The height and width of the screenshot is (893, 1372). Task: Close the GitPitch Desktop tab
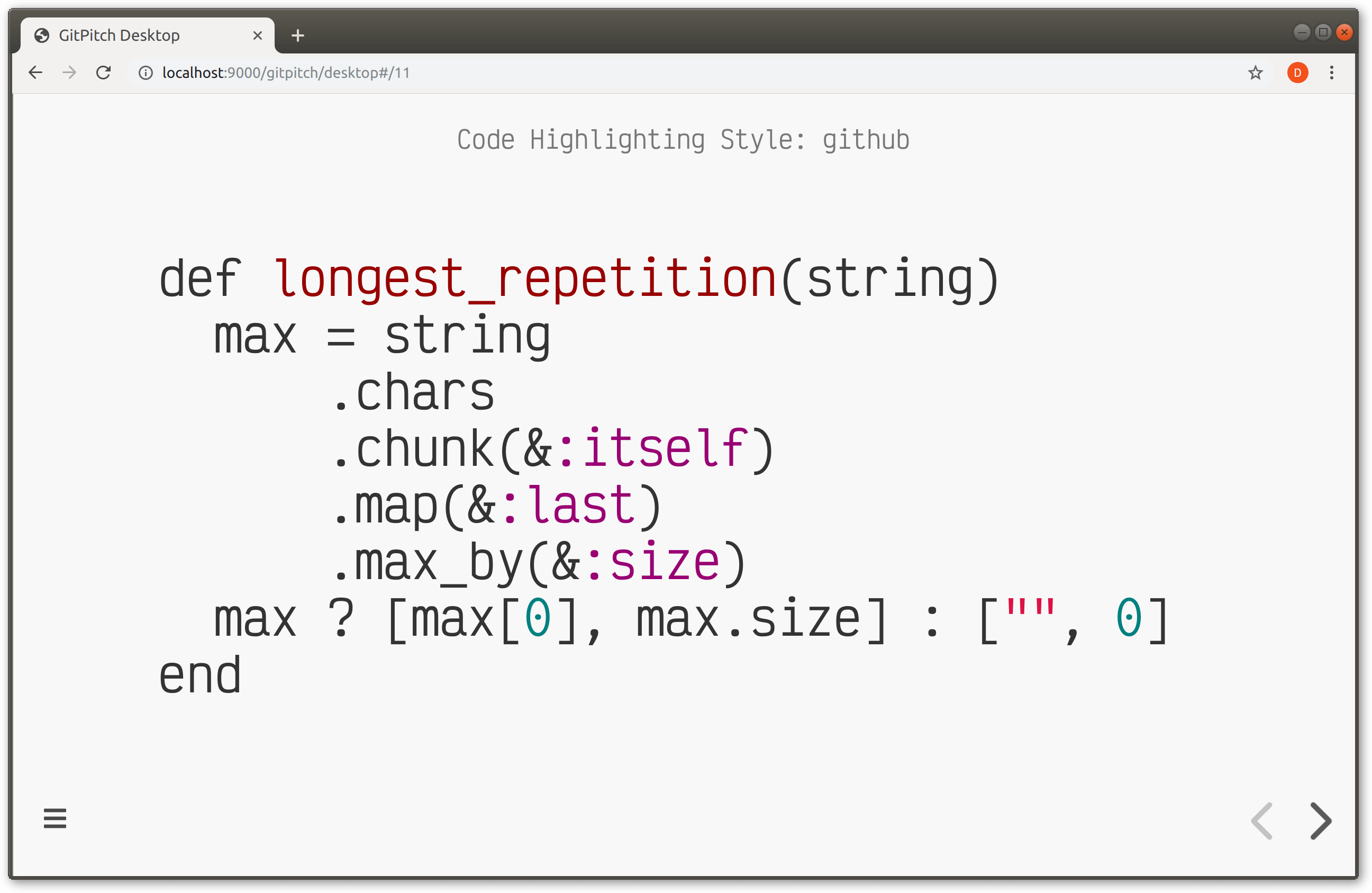click(258, 36)
